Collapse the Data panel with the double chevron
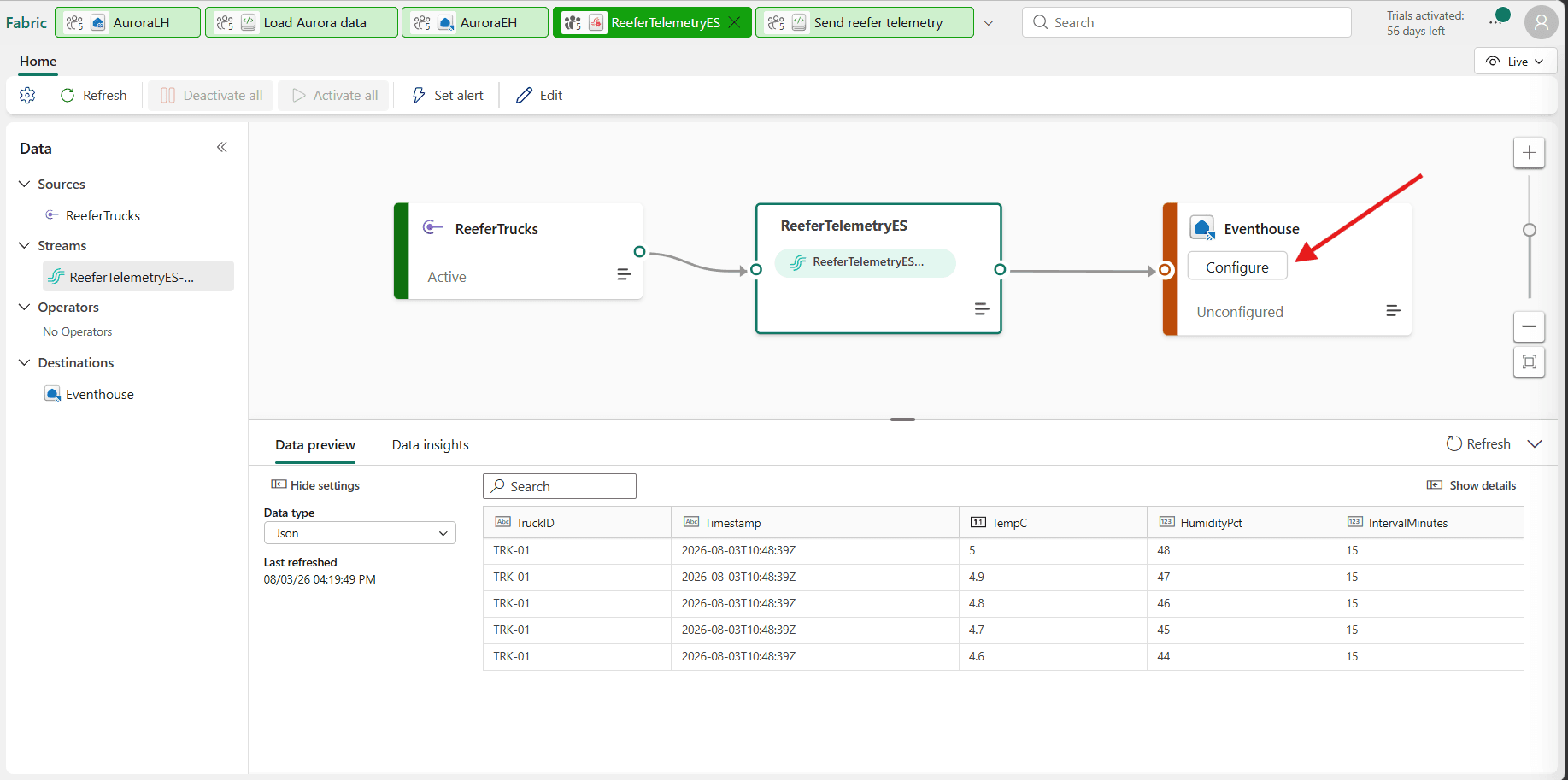Screen dimensions: 1568x780 tap(222, 147)
